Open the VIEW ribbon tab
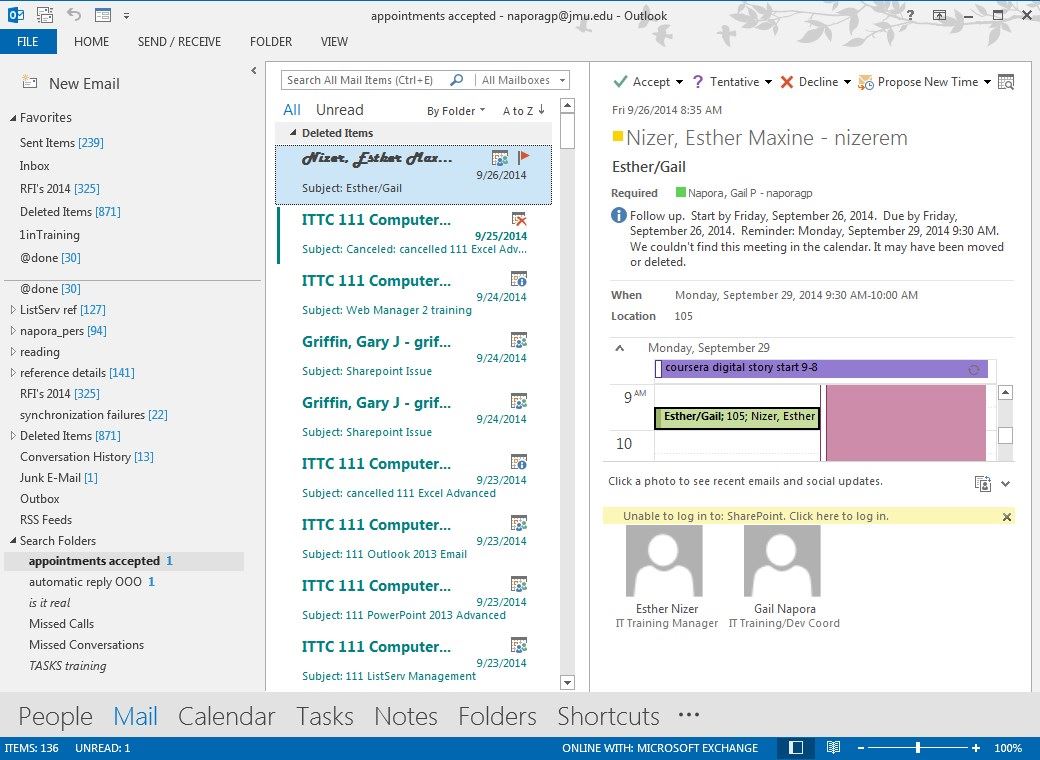1040x760 pixels. tap(334, 42)
